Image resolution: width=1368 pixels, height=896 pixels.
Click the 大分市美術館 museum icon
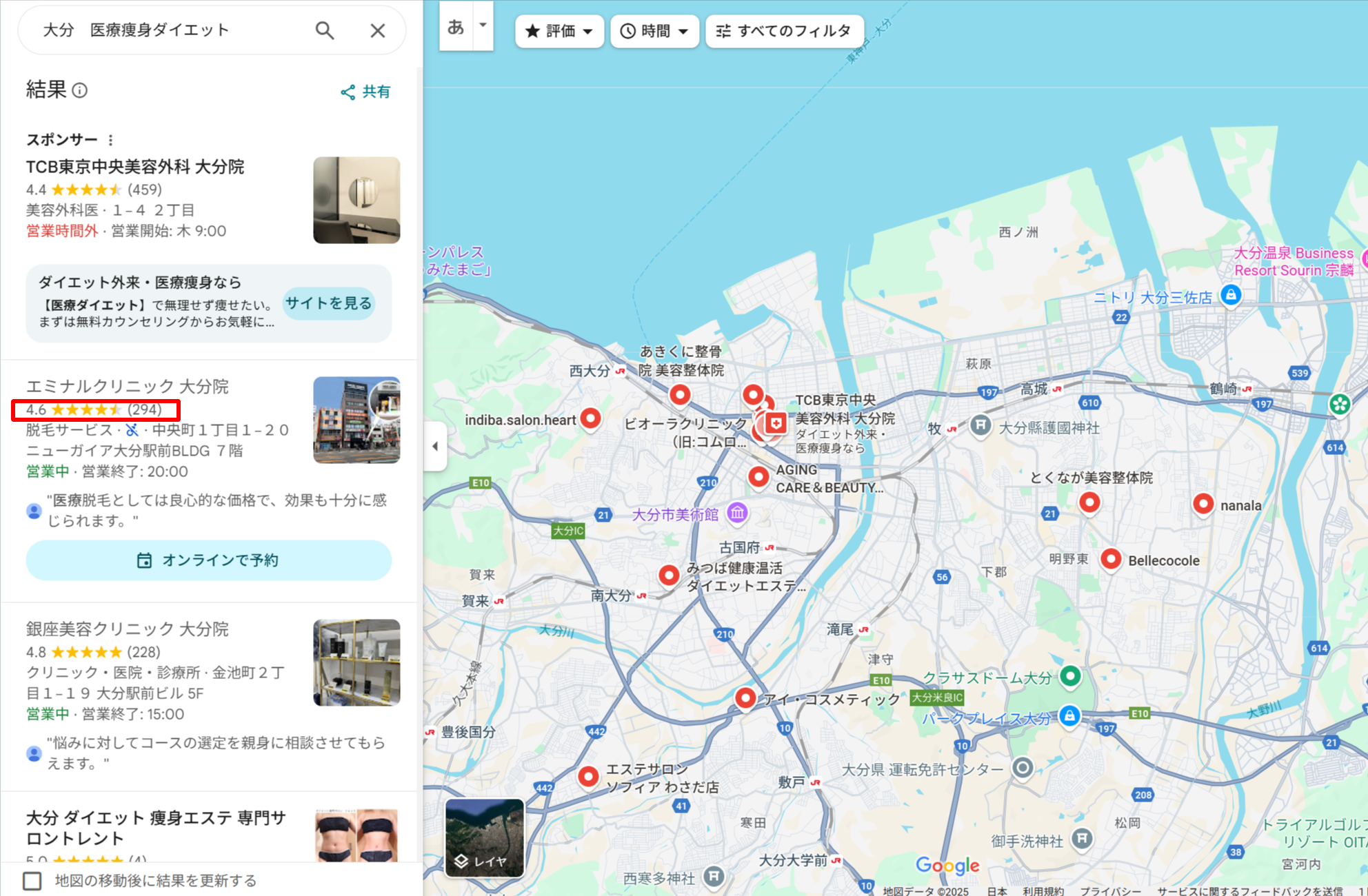click(738, 512)
